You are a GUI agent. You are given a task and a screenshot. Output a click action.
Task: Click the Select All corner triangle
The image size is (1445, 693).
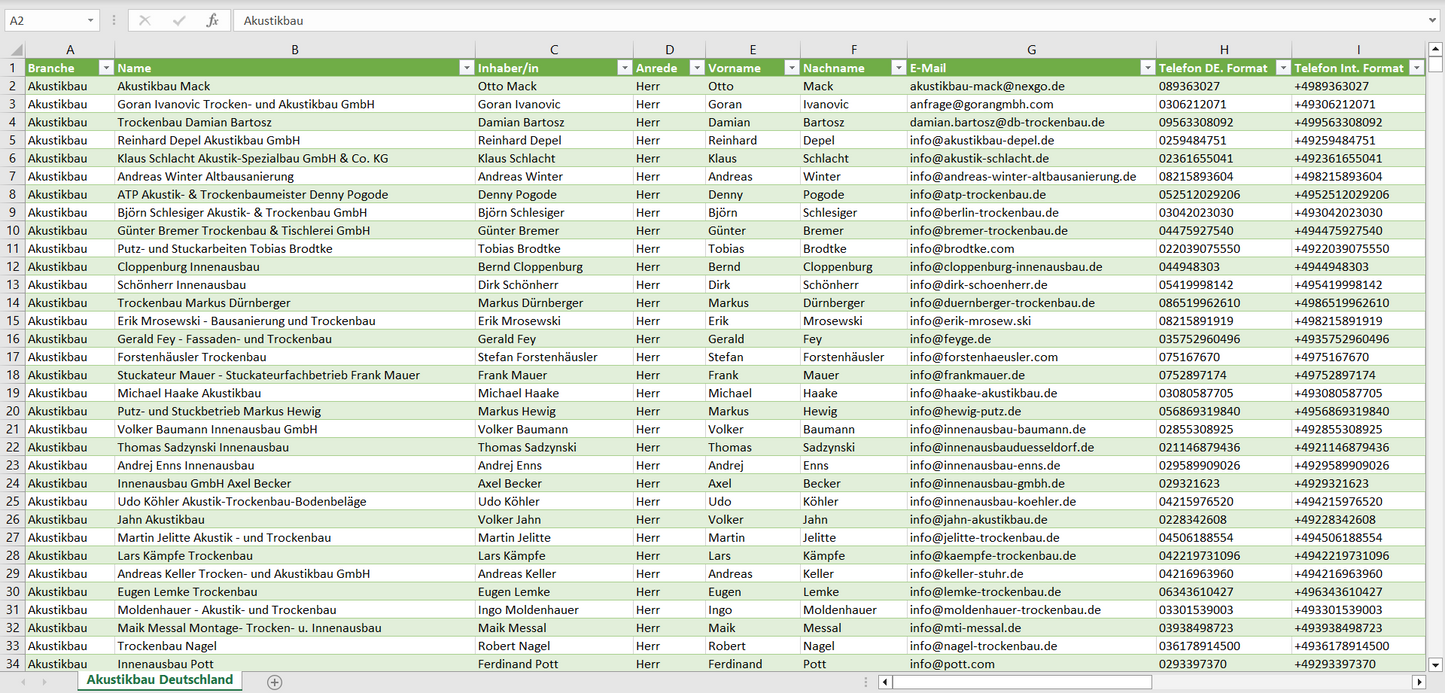[15, 49]
